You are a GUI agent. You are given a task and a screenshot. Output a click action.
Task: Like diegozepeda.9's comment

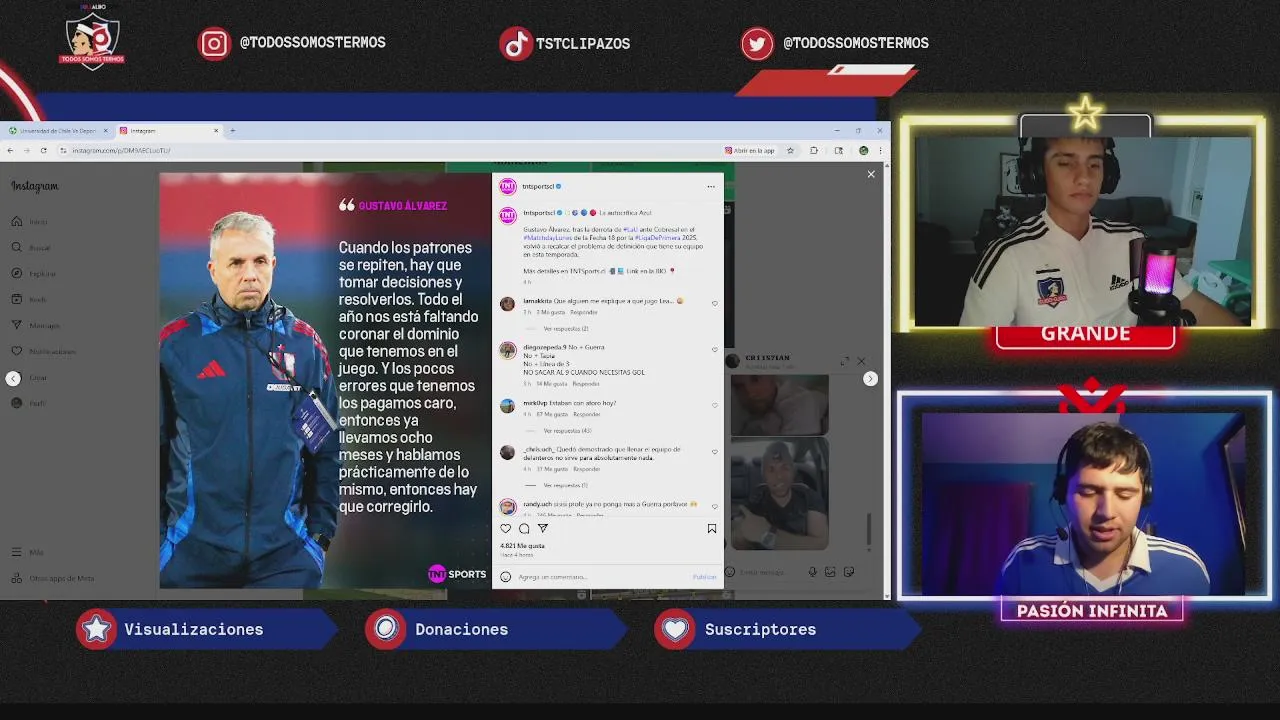[x=714, y=350]
